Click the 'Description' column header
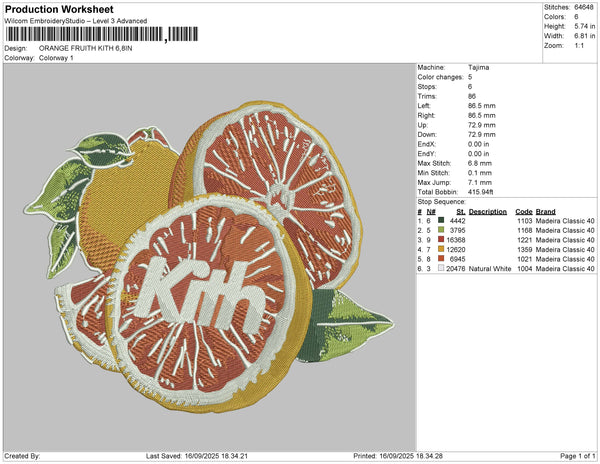The image size is (600, 464). 488,212
